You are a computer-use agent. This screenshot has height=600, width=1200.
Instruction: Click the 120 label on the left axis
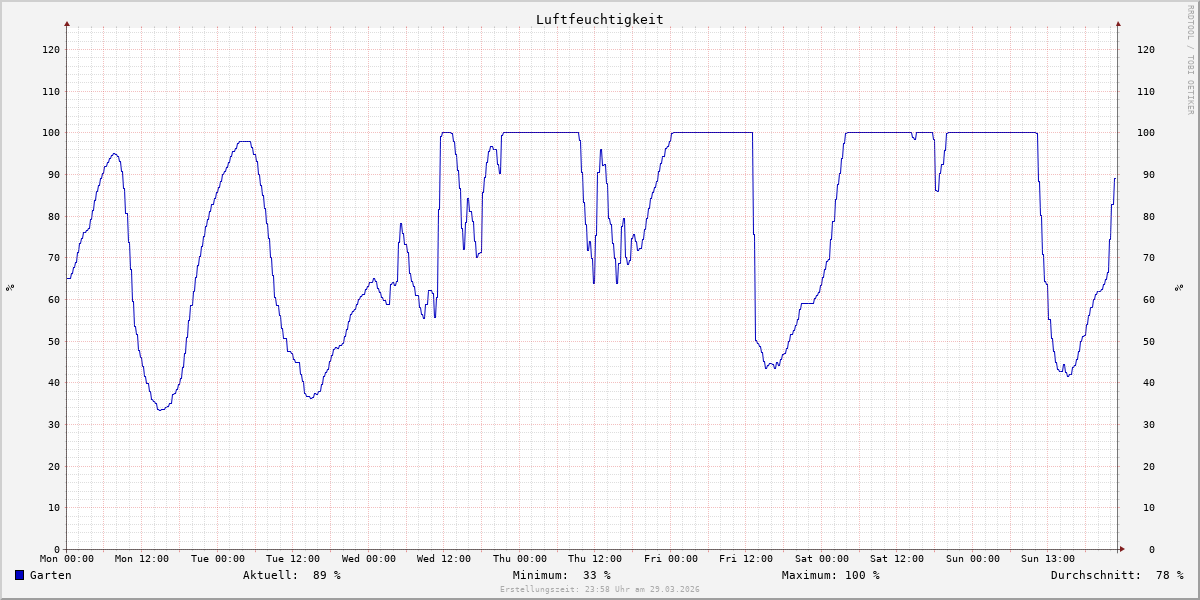[x=51, y=49]
